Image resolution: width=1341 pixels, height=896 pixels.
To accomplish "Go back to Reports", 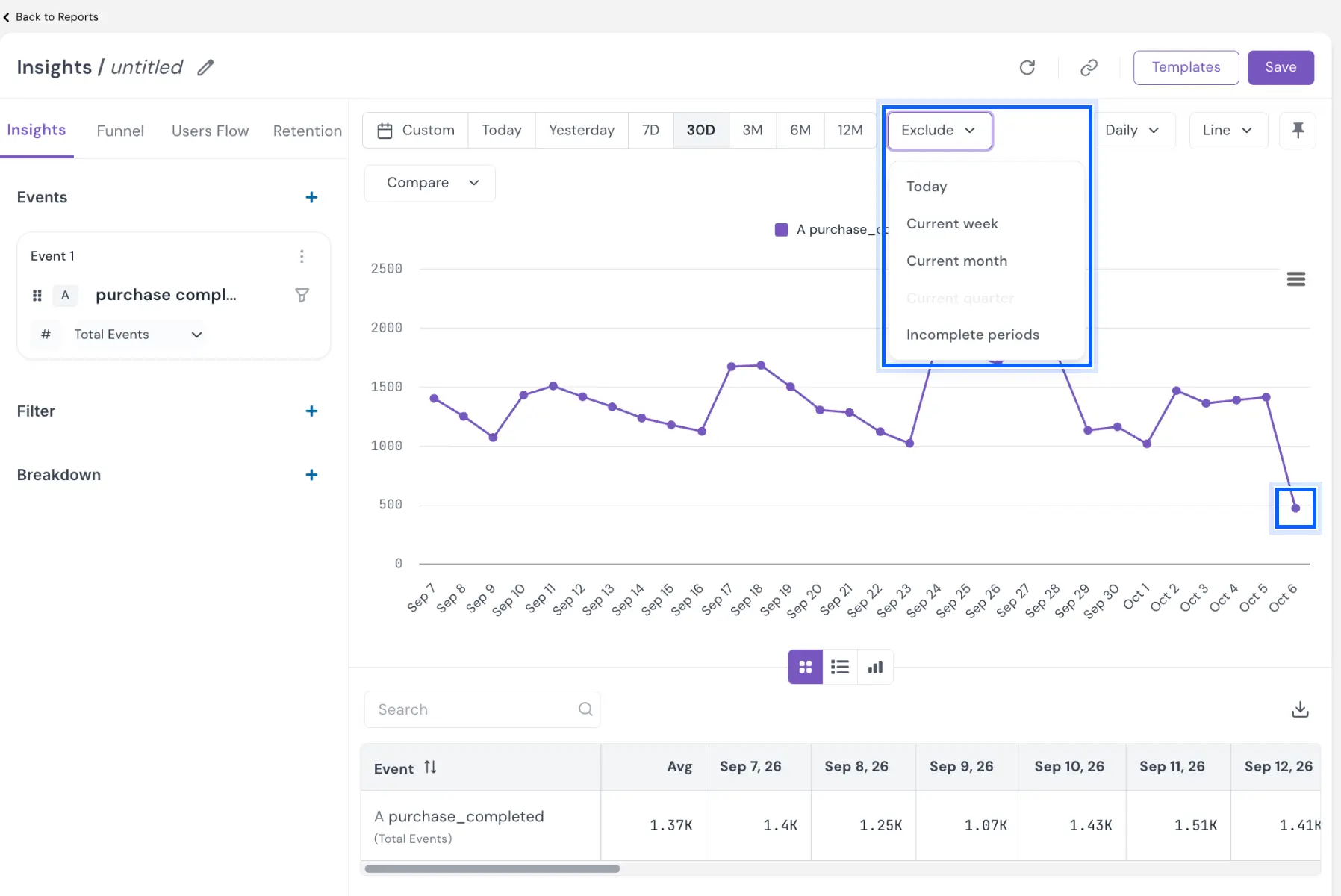I will point(51,16).
